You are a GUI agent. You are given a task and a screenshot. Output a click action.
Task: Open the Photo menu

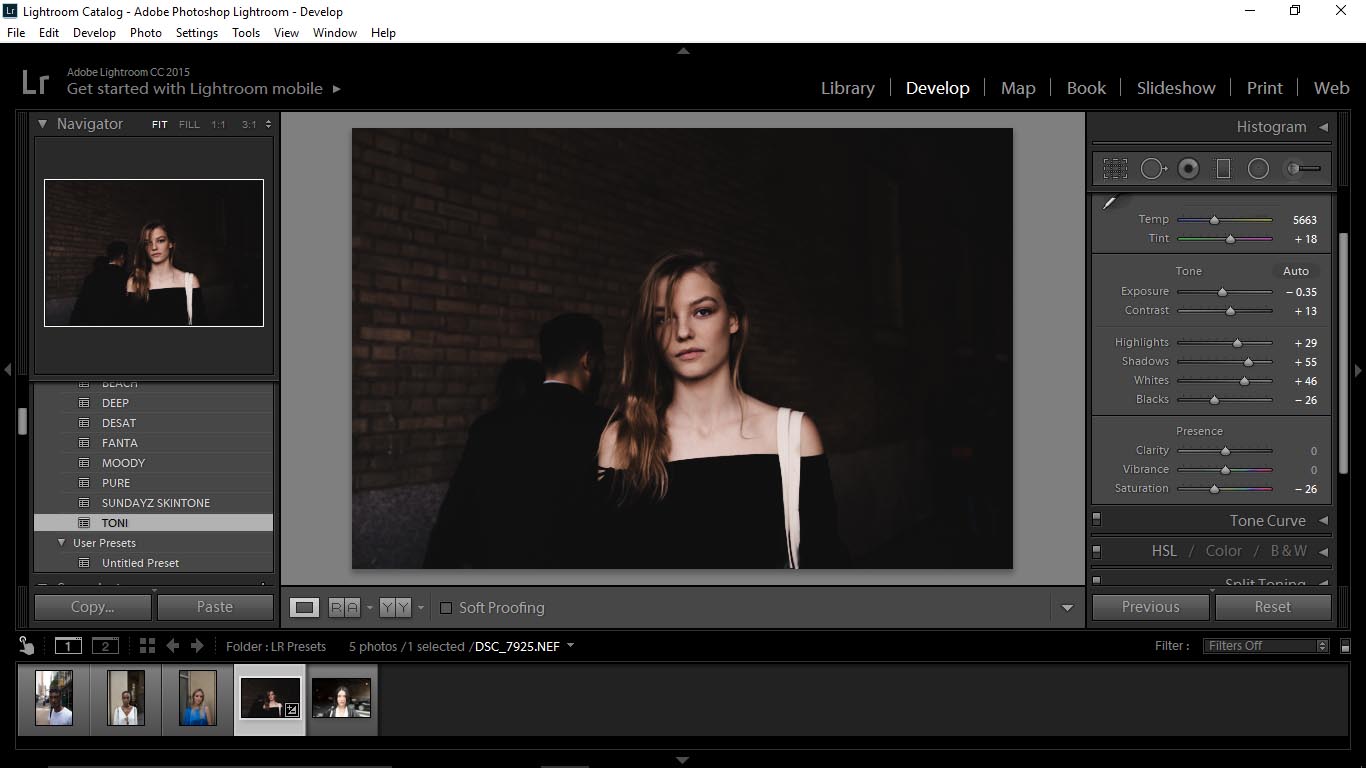[146, 33]
